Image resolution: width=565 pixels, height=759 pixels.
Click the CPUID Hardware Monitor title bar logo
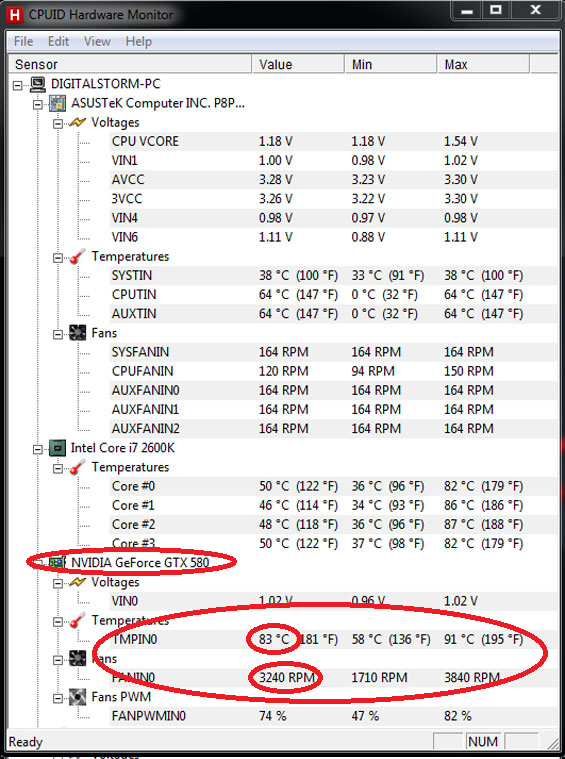coord(15,15)
